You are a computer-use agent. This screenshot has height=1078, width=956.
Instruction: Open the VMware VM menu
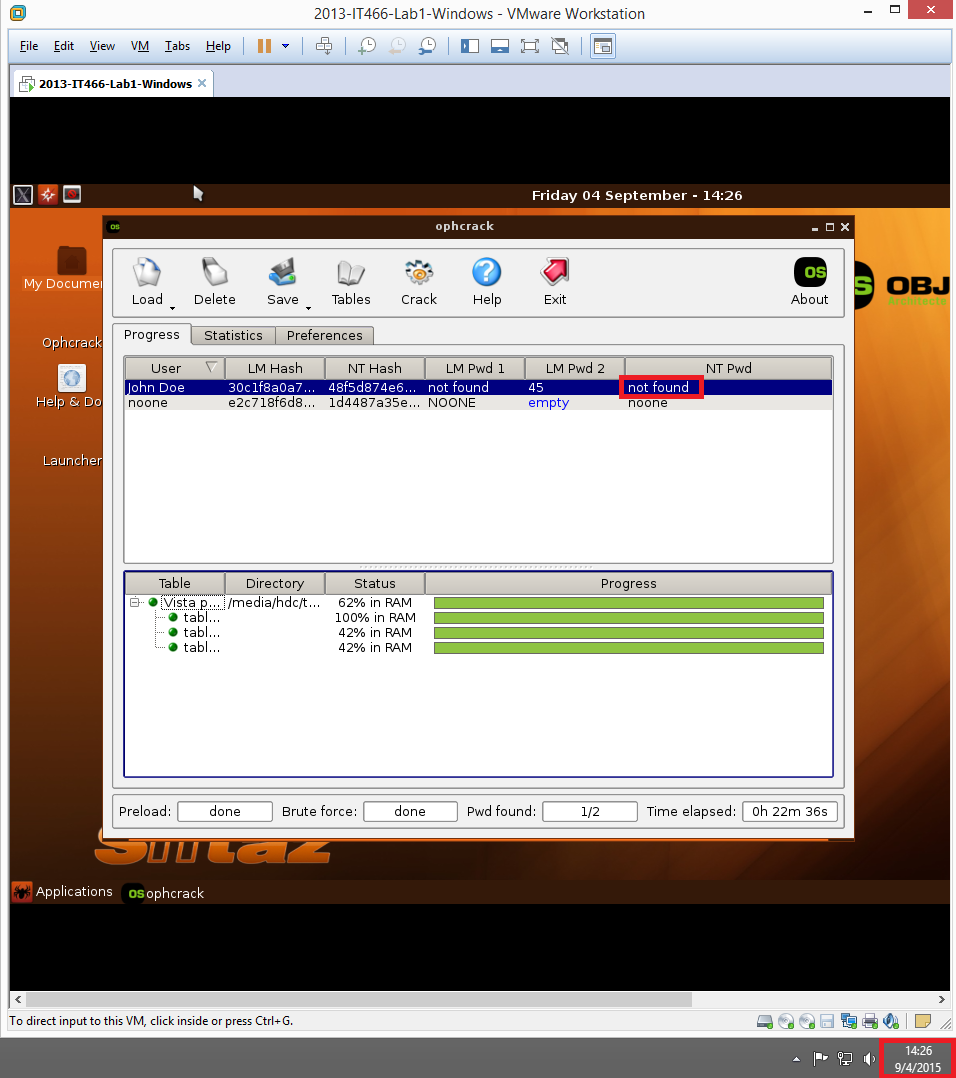pos(140,46)
